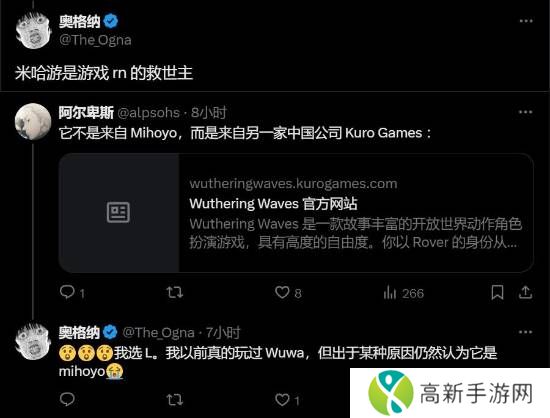Click the wutheringwaves.kurogames.com domain text
The width and height of the screenshot is (550, 418).
(x=293, y=183)
